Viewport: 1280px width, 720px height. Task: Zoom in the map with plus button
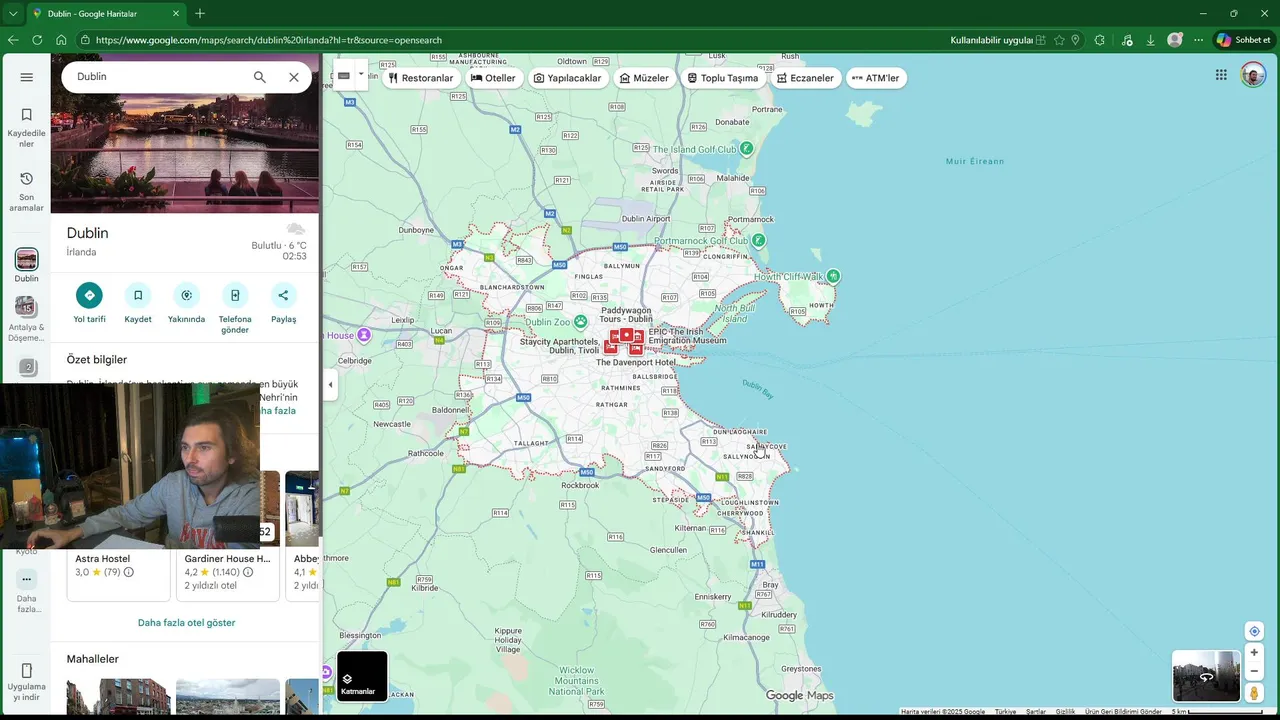pyautogui.click(x=1254, y=653)
